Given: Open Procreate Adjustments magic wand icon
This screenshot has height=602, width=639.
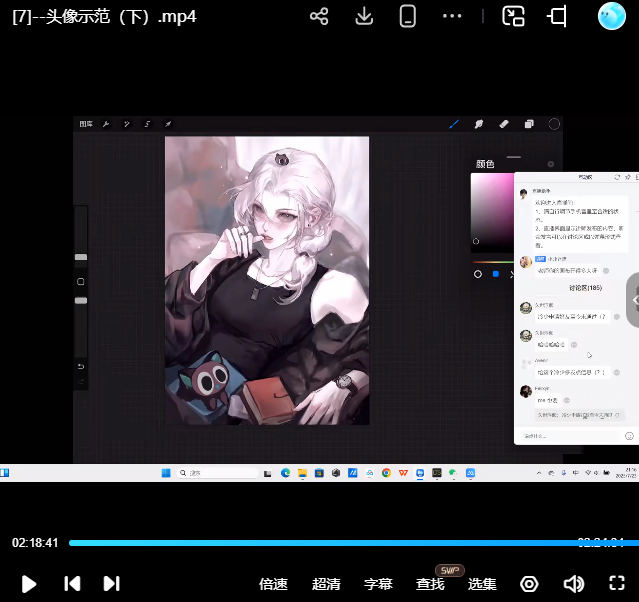Looking at the screenshot, I should 127,124.
